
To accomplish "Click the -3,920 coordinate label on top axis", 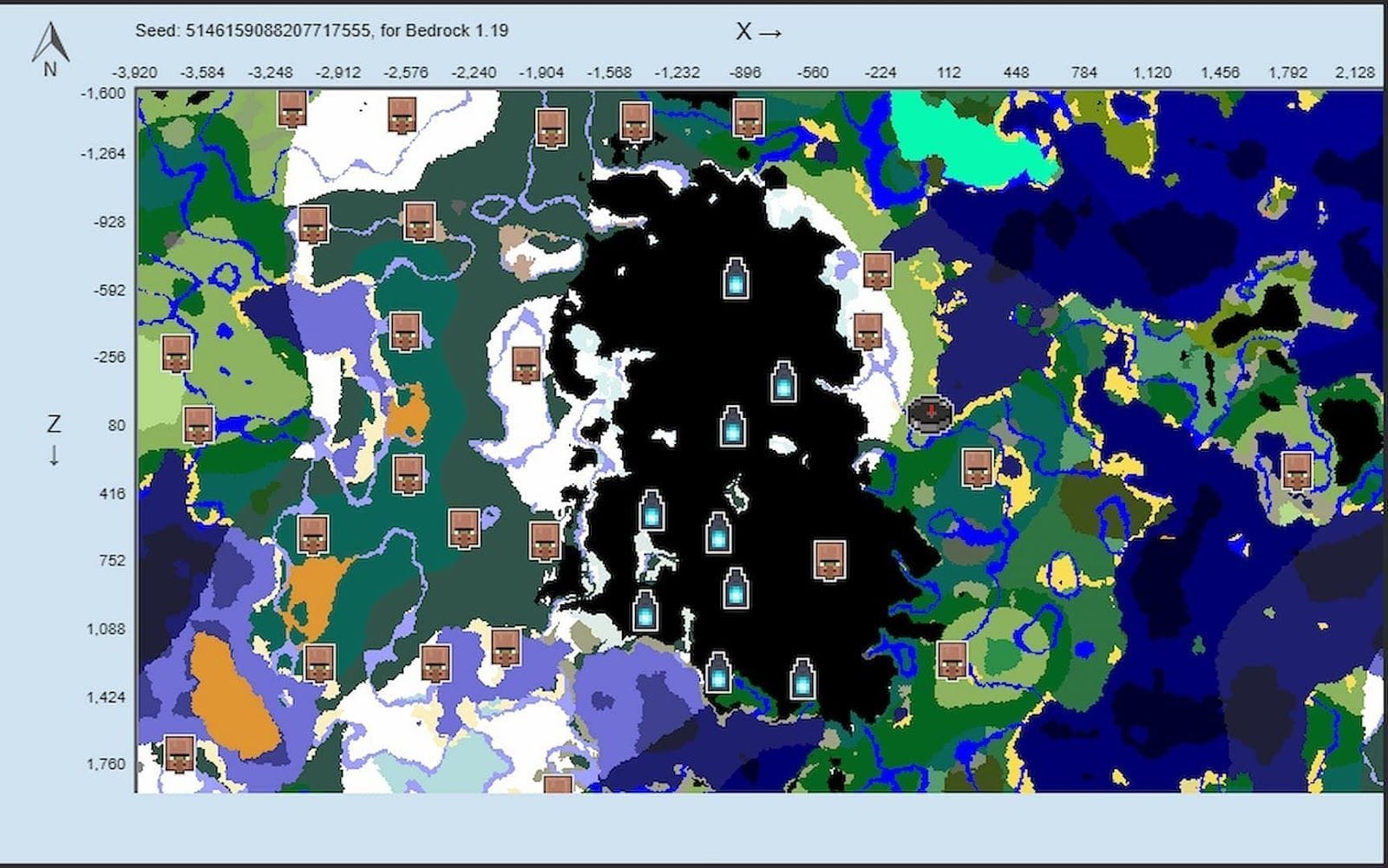I will tap(133, 73).
